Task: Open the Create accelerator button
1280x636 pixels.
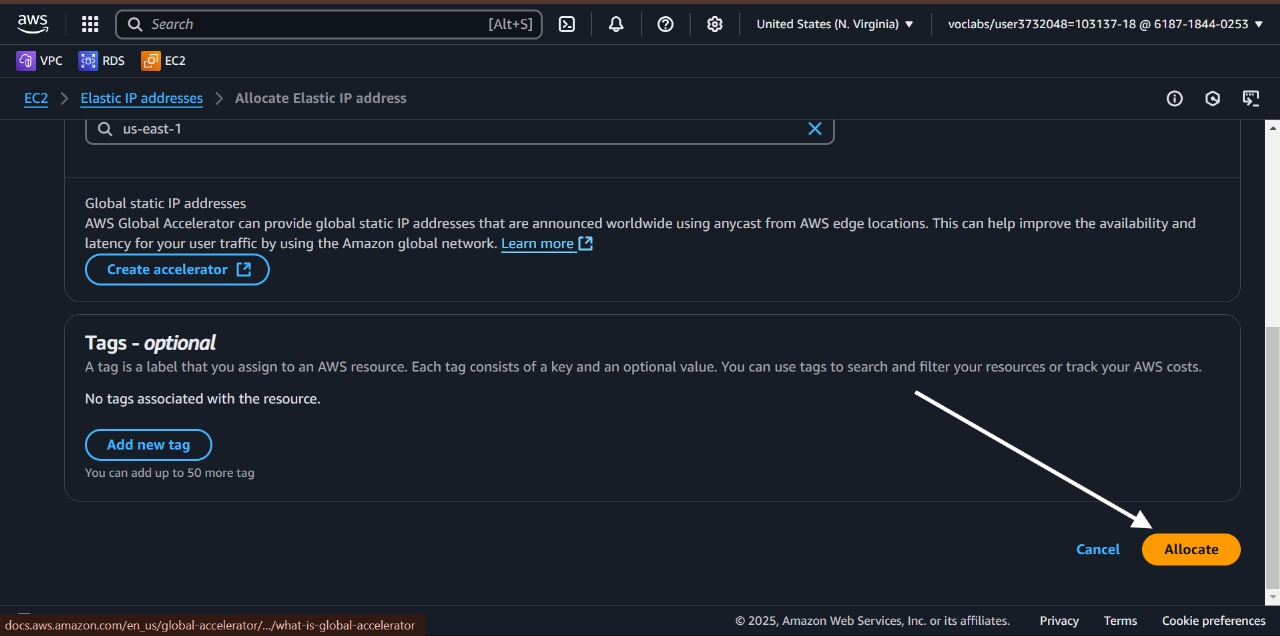Action: point(177,270)
